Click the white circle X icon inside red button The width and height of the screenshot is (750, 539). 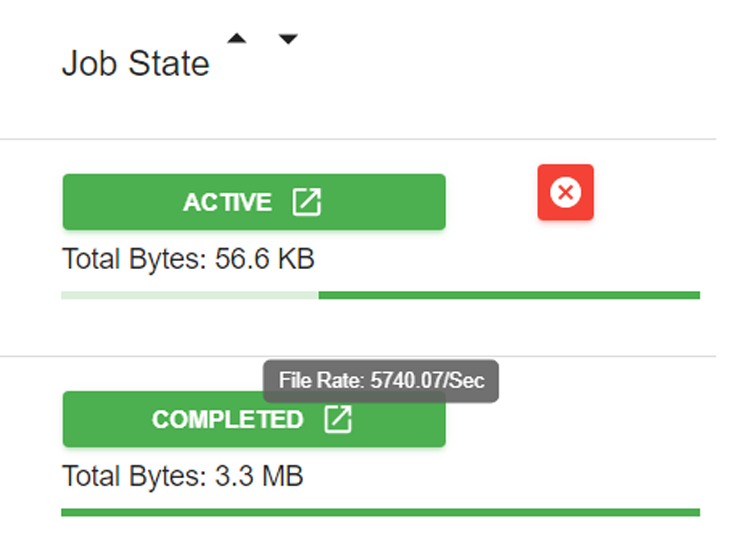click(565, 192)
